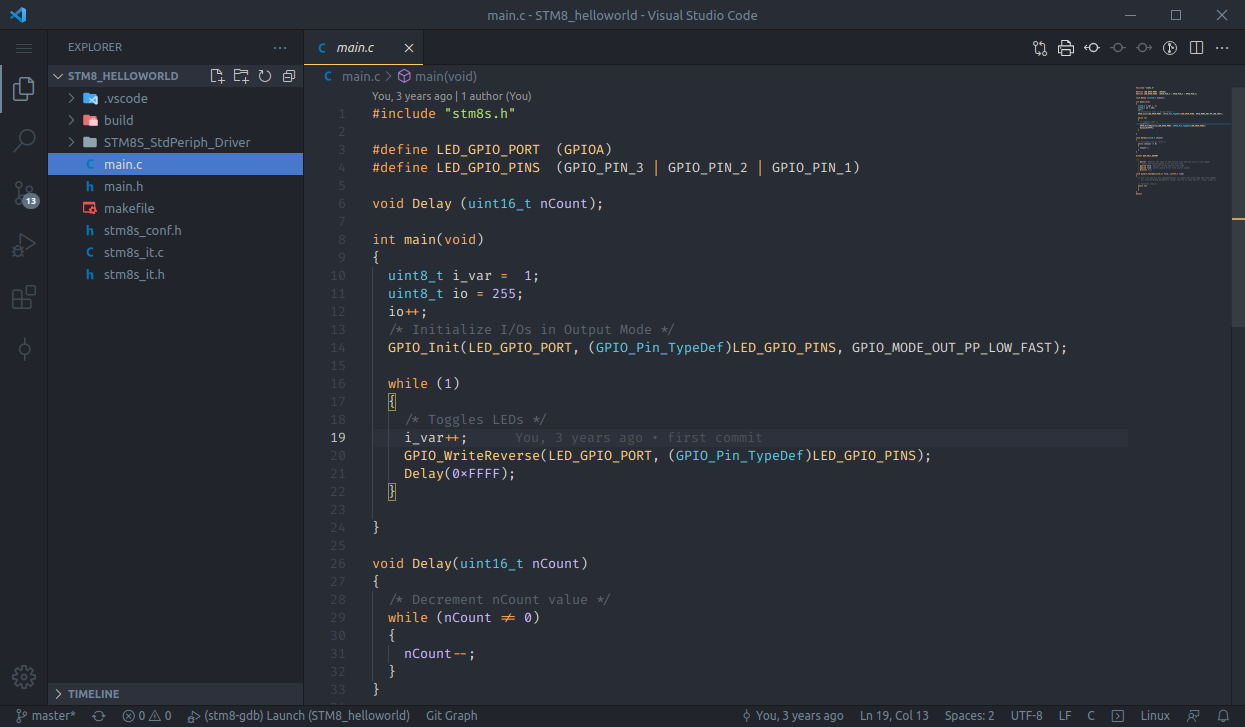Collapse all folders in explorer

coord(289,76)
